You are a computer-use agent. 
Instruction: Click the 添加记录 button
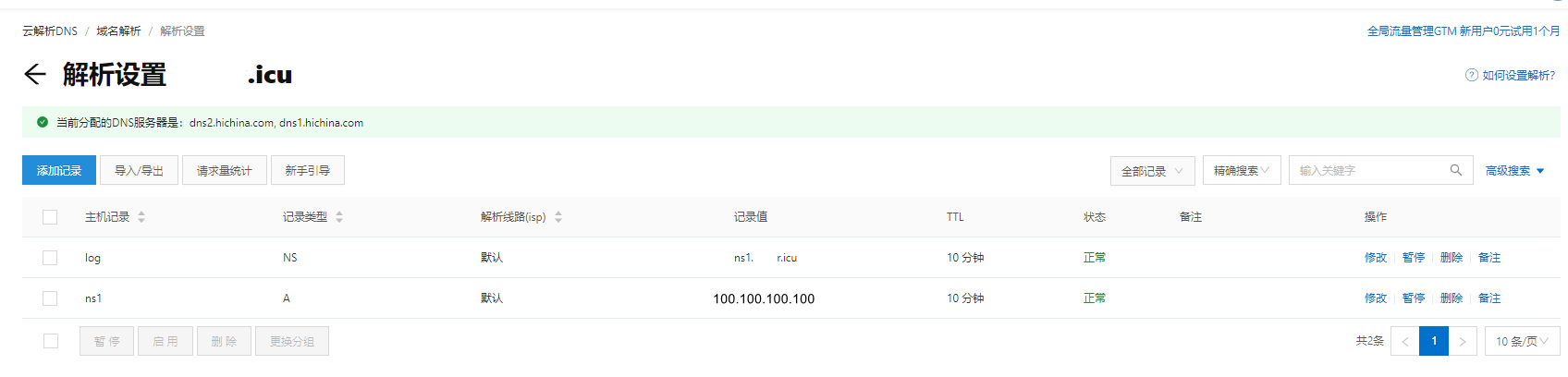pos(59,170)
